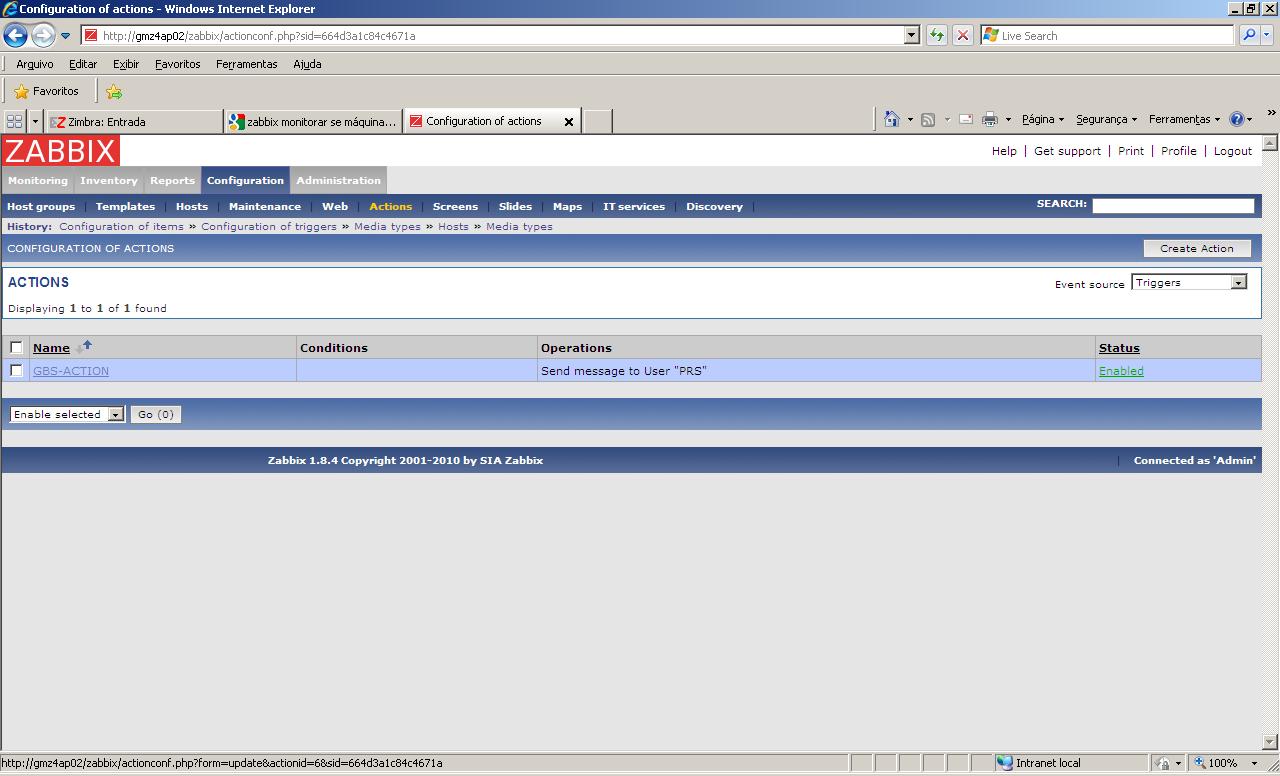Go to Templates submenu
Viewport: 1280px width, 776px height.
pos(125,207)
